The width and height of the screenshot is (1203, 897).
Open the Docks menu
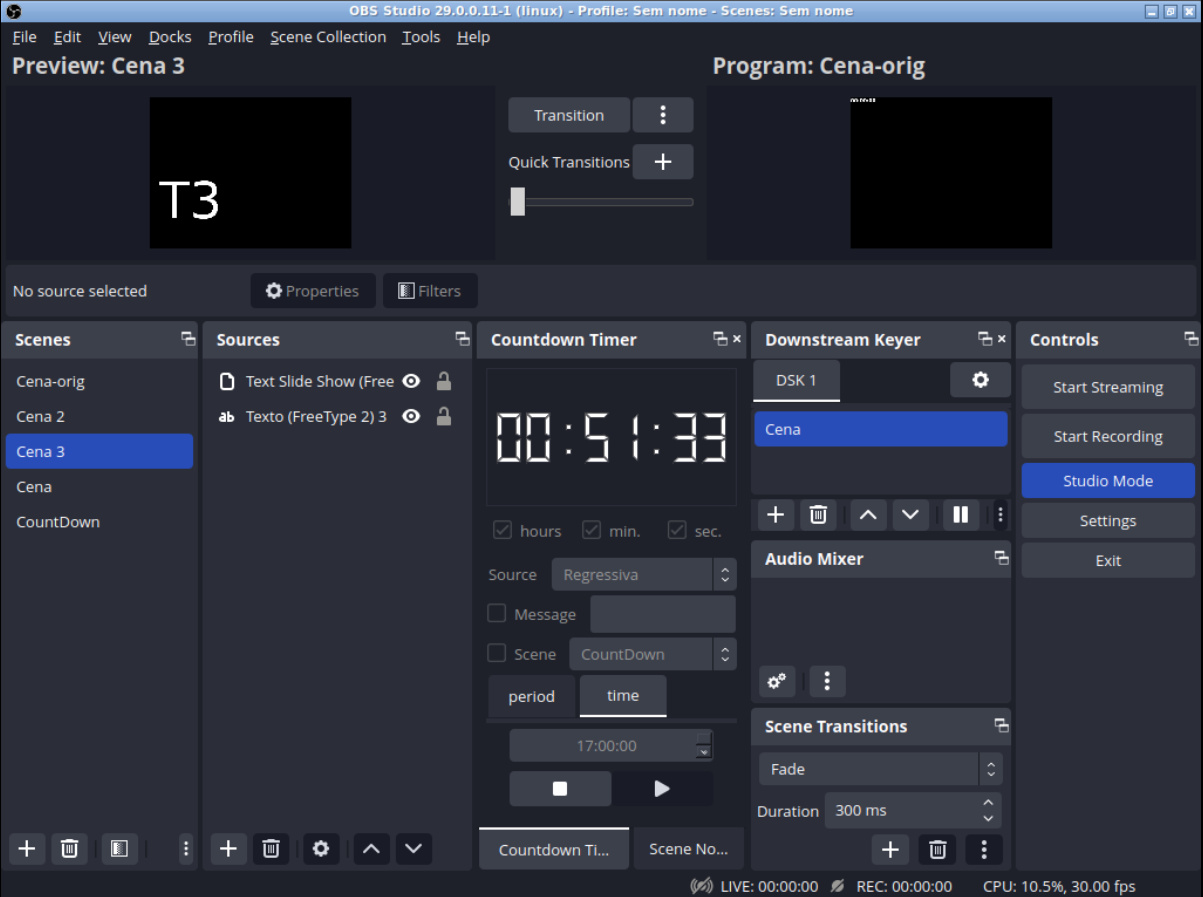point(170,37)
